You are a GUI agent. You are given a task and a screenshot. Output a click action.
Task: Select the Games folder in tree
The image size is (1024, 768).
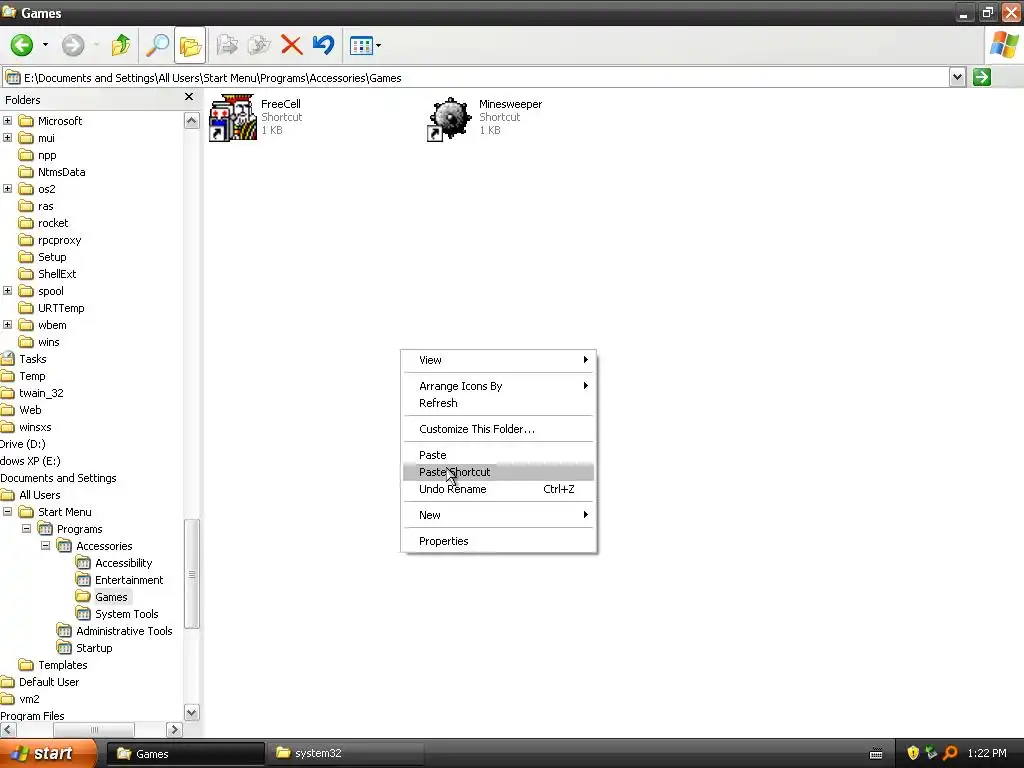point(111,596)
